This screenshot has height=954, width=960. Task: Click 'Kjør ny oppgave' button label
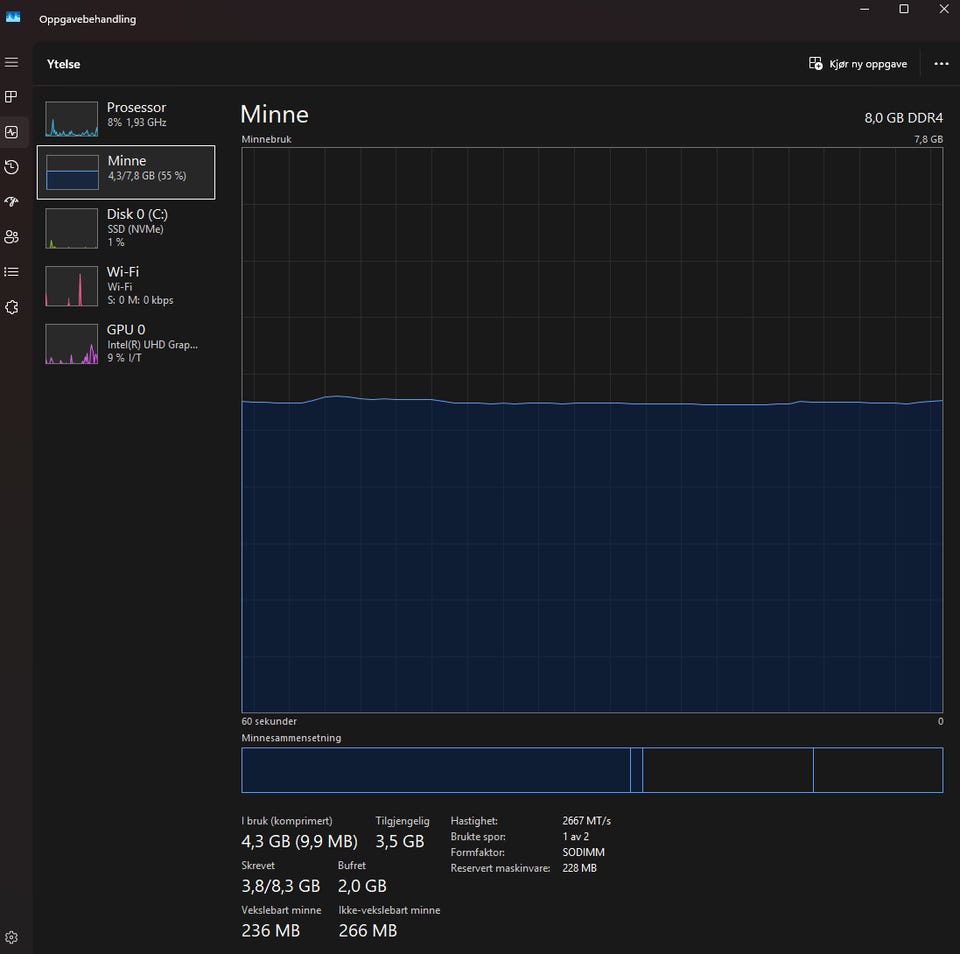click(x=868, y=64)
